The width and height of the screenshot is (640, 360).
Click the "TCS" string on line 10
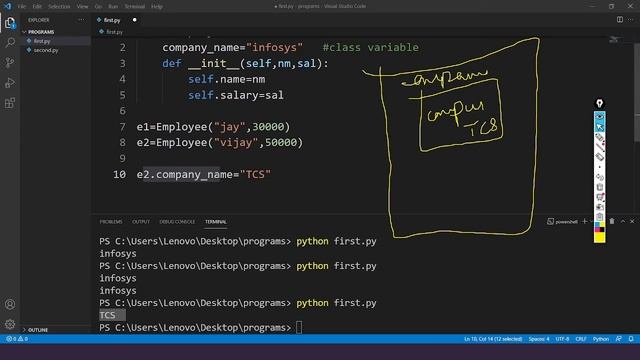[x=255, y=174]
